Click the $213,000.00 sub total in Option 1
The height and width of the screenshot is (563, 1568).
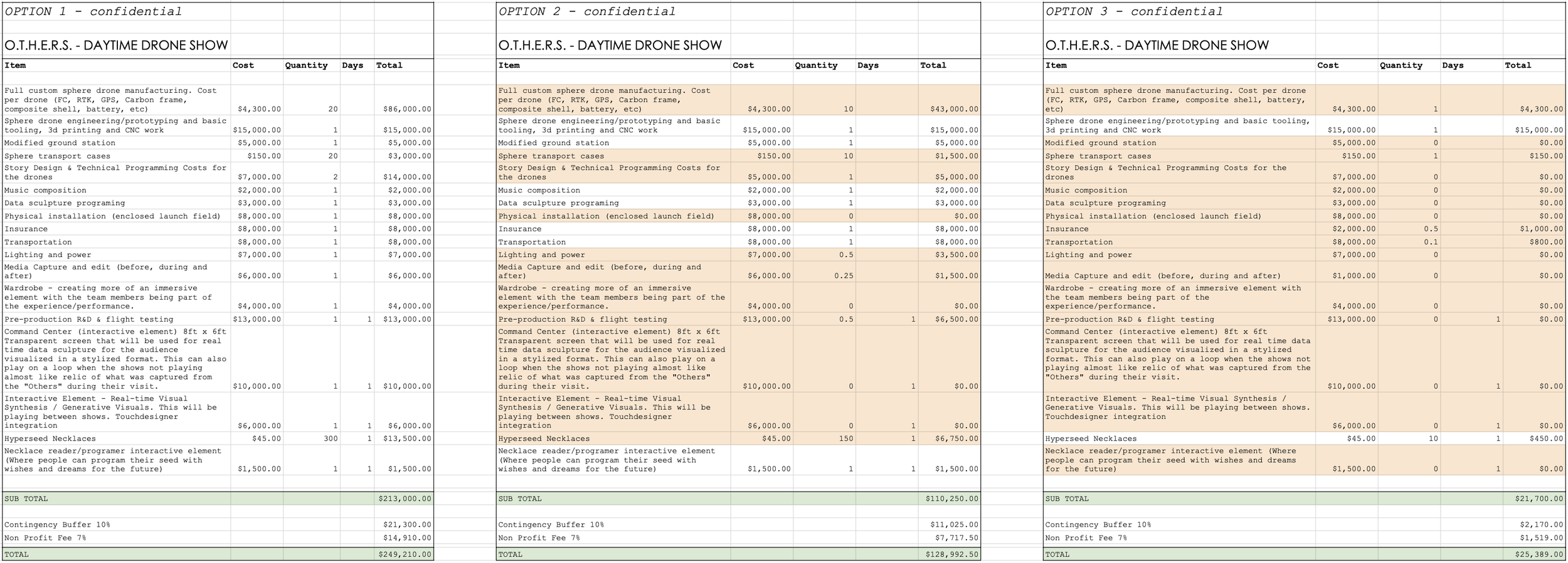(405, 499)
